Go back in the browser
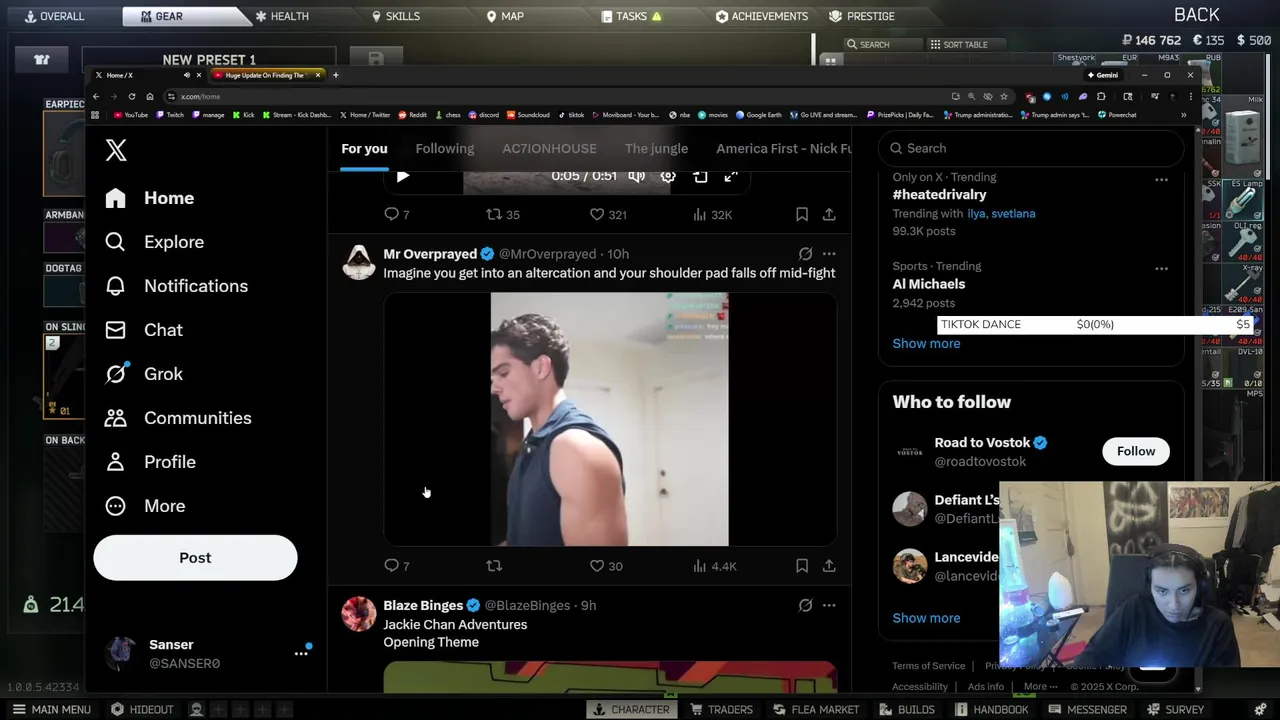 coord(96,96)
